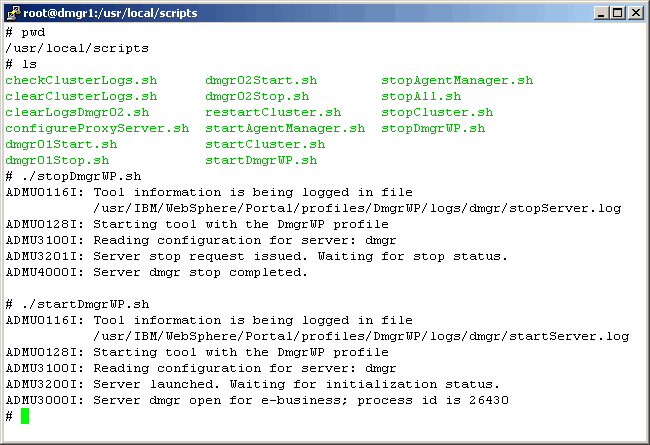Click the stopServer.log path line

coord(357,208)
